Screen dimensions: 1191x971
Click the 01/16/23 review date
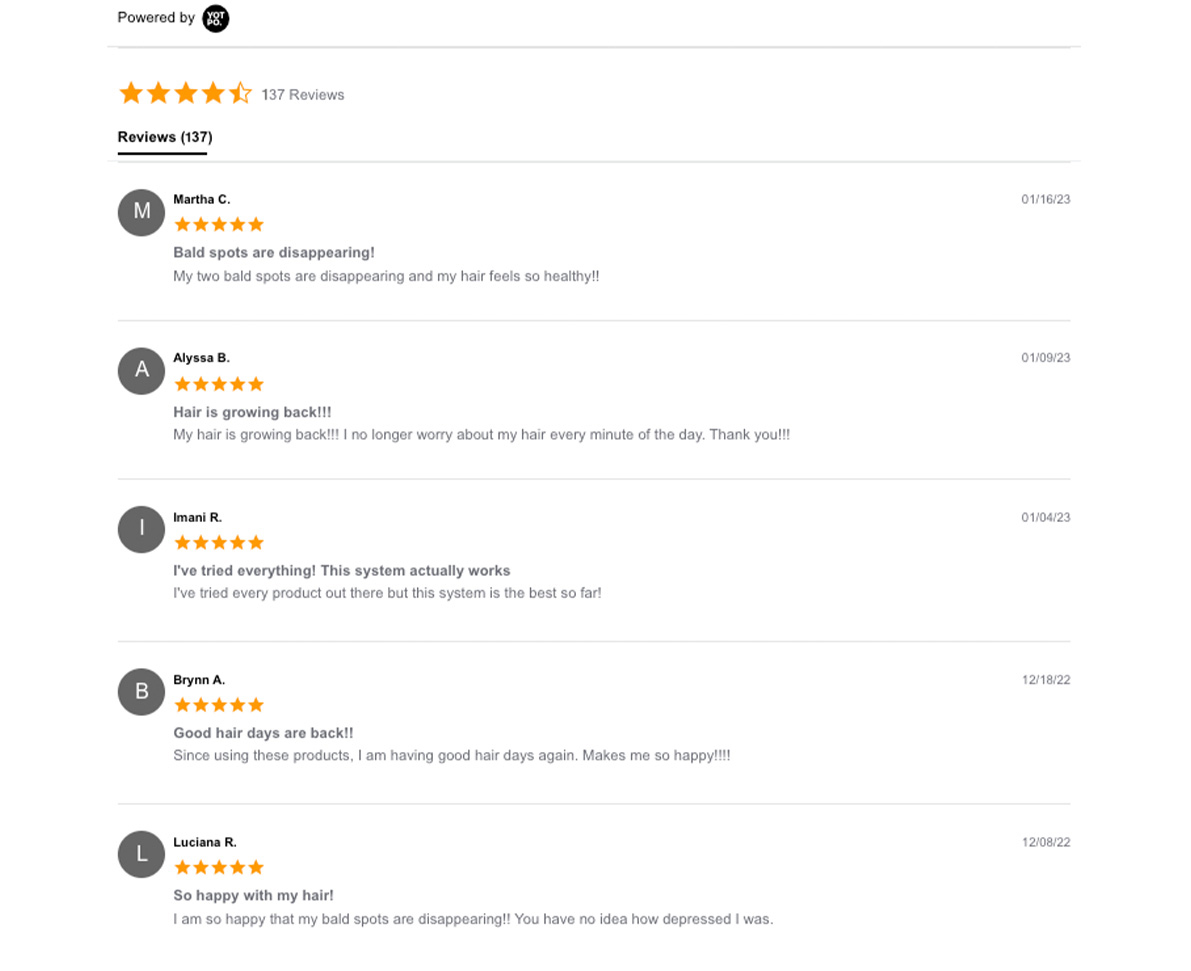(1045, 199)
